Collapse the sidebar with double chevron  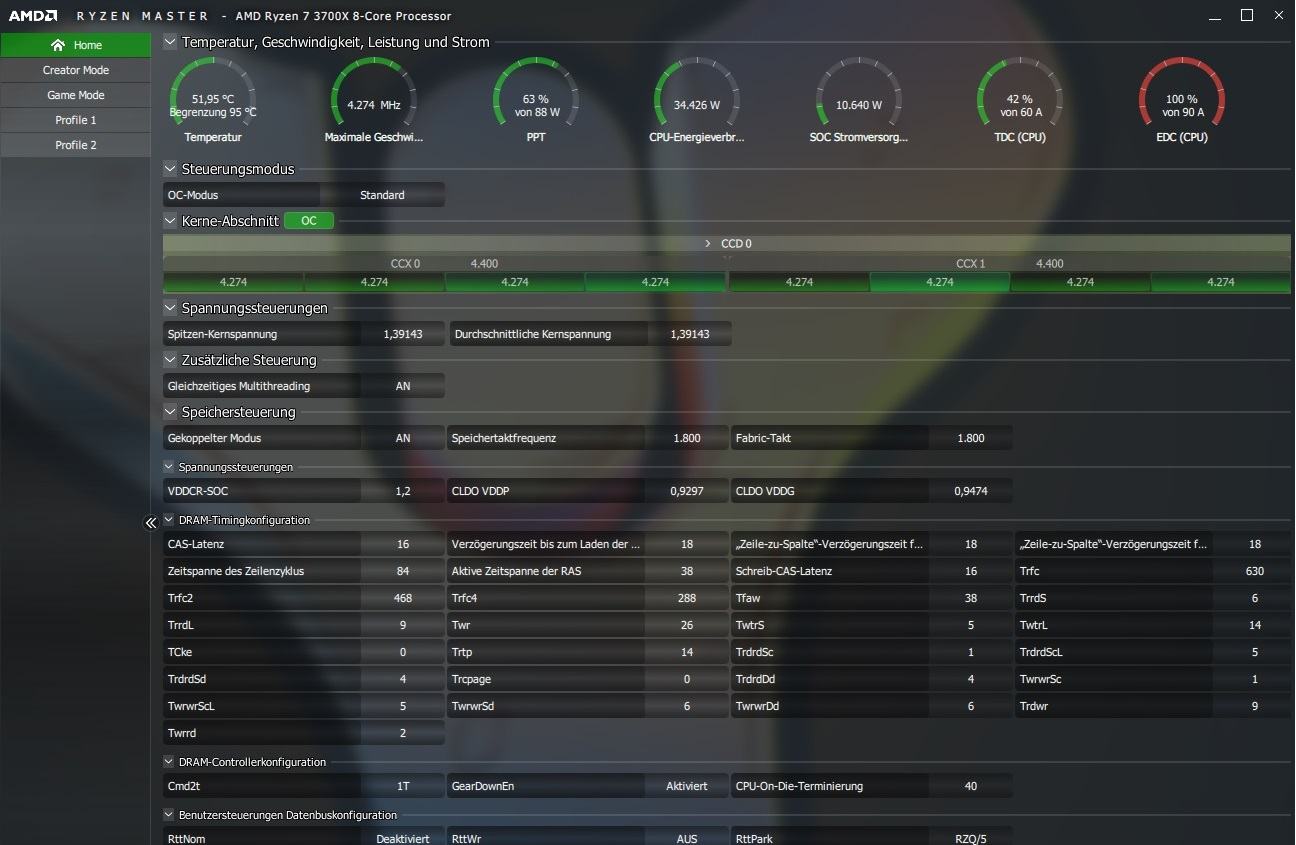[151, 522]
